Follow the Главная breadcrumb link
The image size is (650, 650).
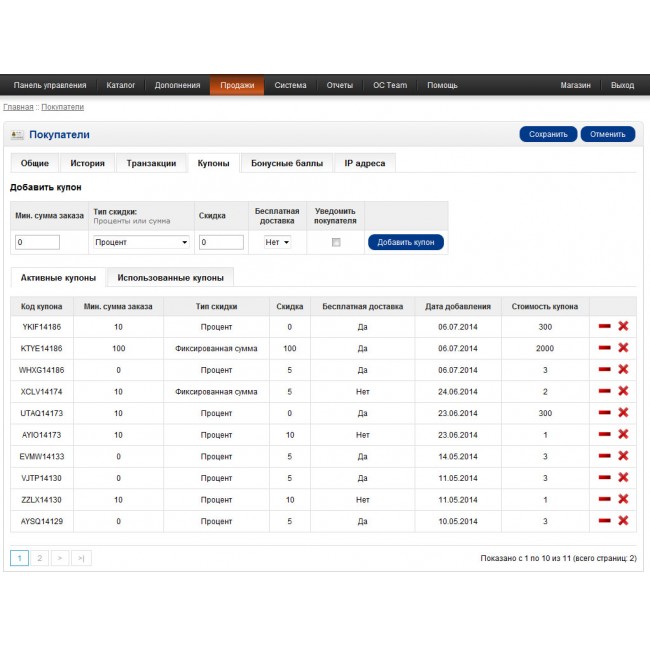click(18, 107)
